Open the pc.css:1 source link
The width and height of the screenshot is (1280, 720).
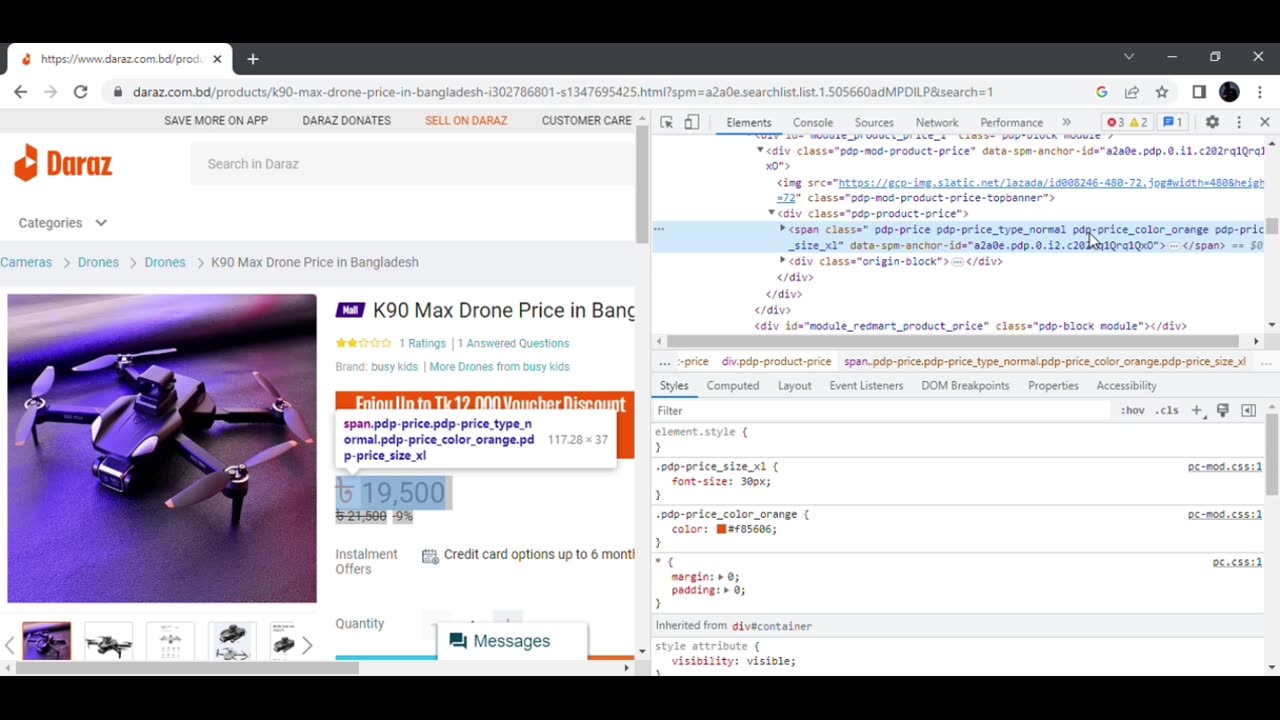click(x=1237, y=562)
